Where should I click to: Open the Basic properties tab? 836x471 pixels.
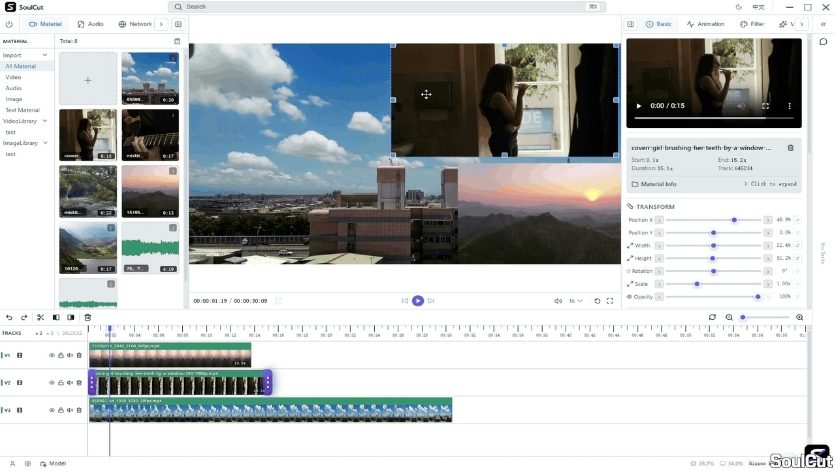(658, 24)
